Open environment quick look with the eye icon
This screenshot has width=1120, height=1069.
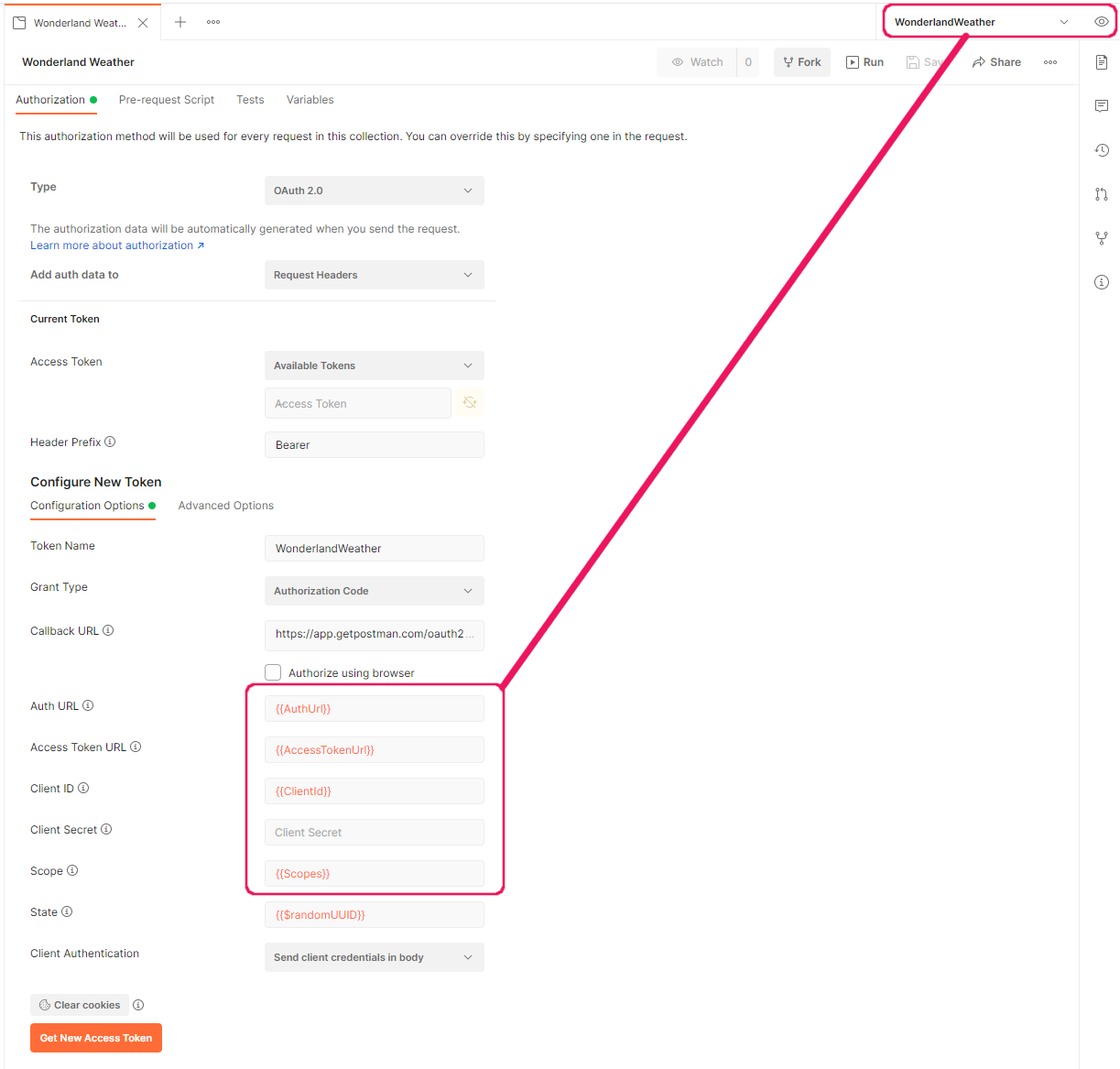click(x=1102, y=20)
